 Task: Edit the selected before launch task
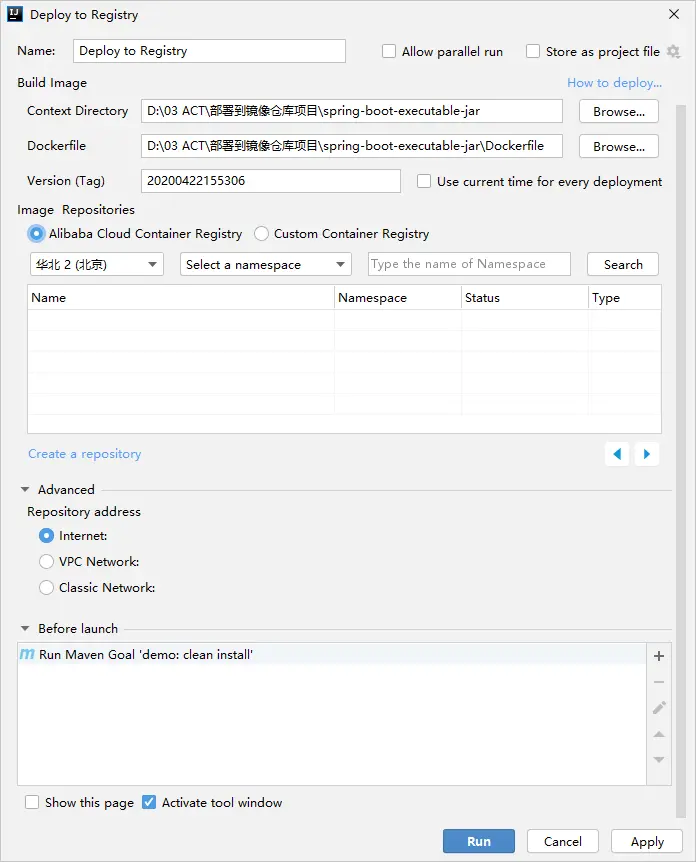click(x=659, y=708)
